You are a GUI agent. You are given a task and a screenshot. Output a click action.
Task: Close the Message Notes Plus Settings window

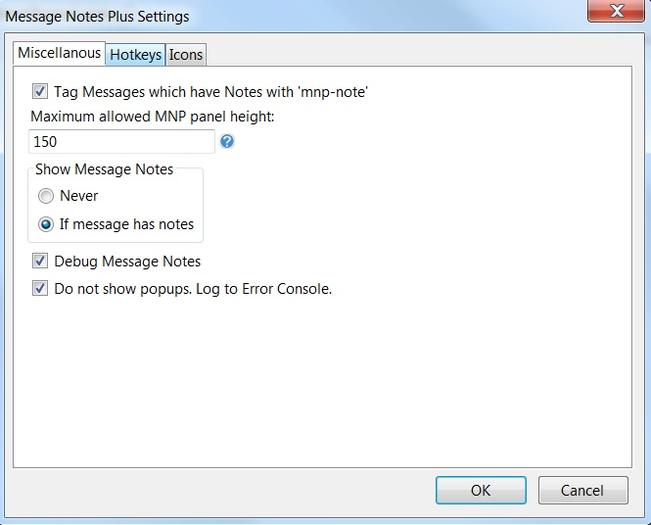pyautogui.click(x=616, y=11)
